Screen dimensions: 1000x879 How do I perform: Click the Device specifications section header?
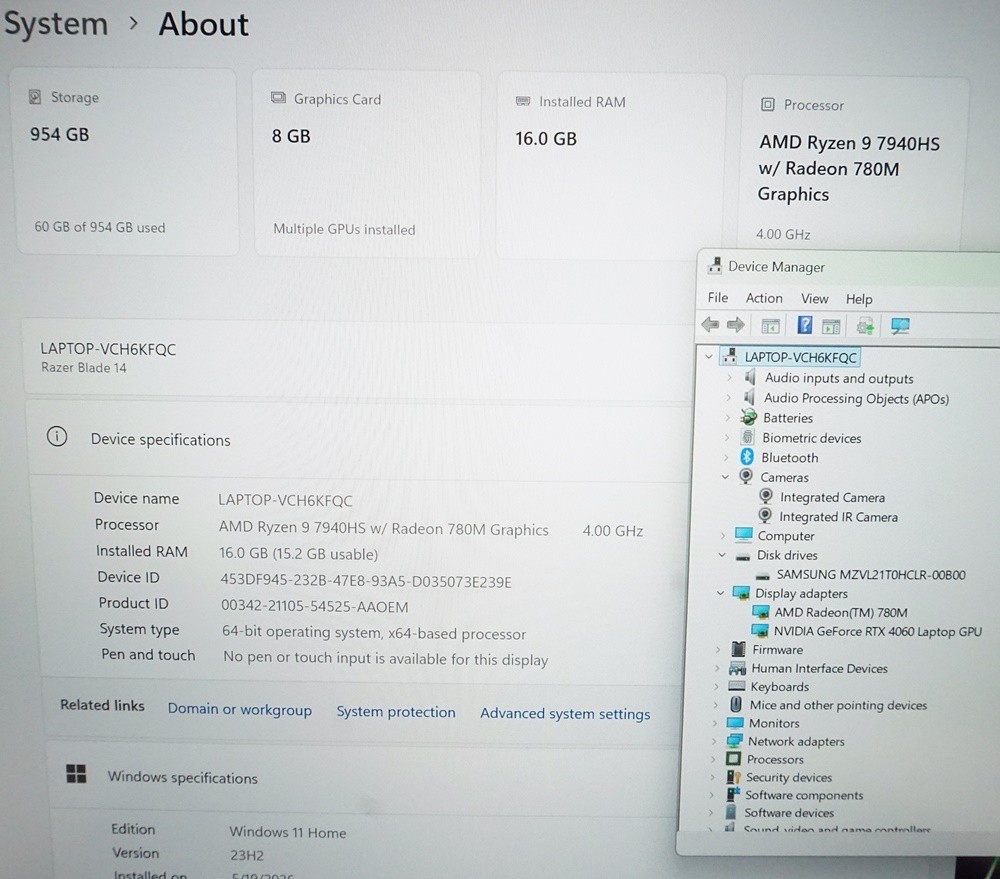coord(360,440)
